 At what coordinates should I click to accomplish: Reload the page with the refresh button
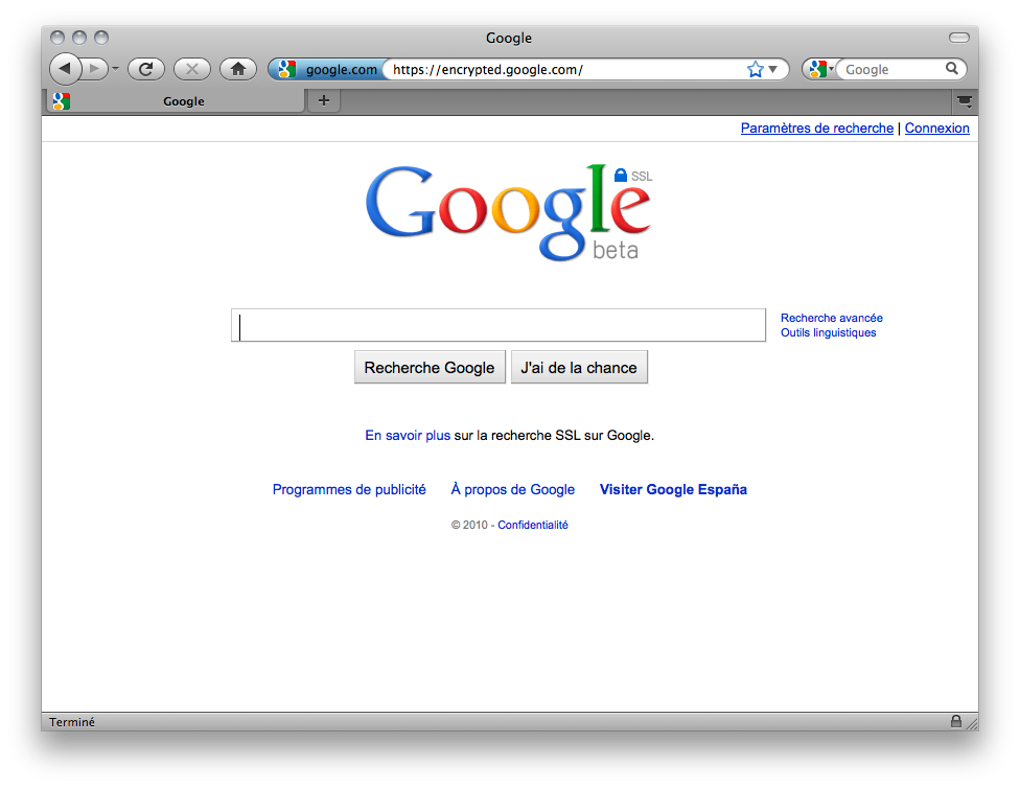click(146, 68)
